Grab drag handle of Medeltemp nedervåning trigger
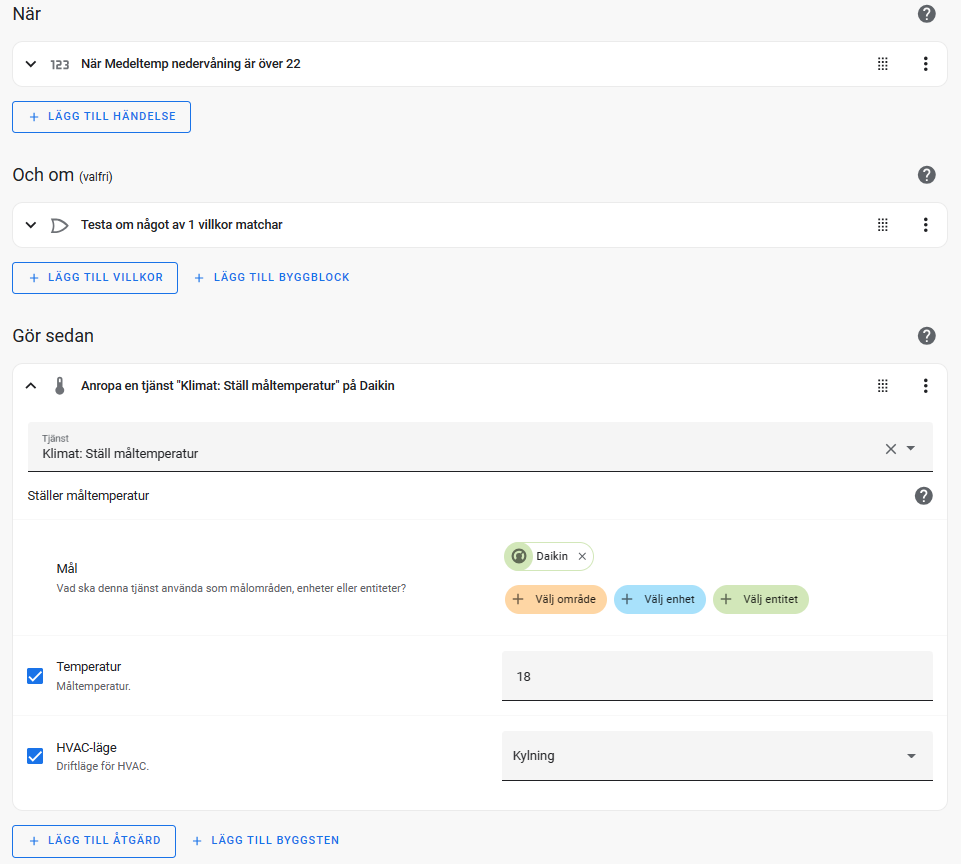Screen dimensions: 961x864 (x=882, y=64)
